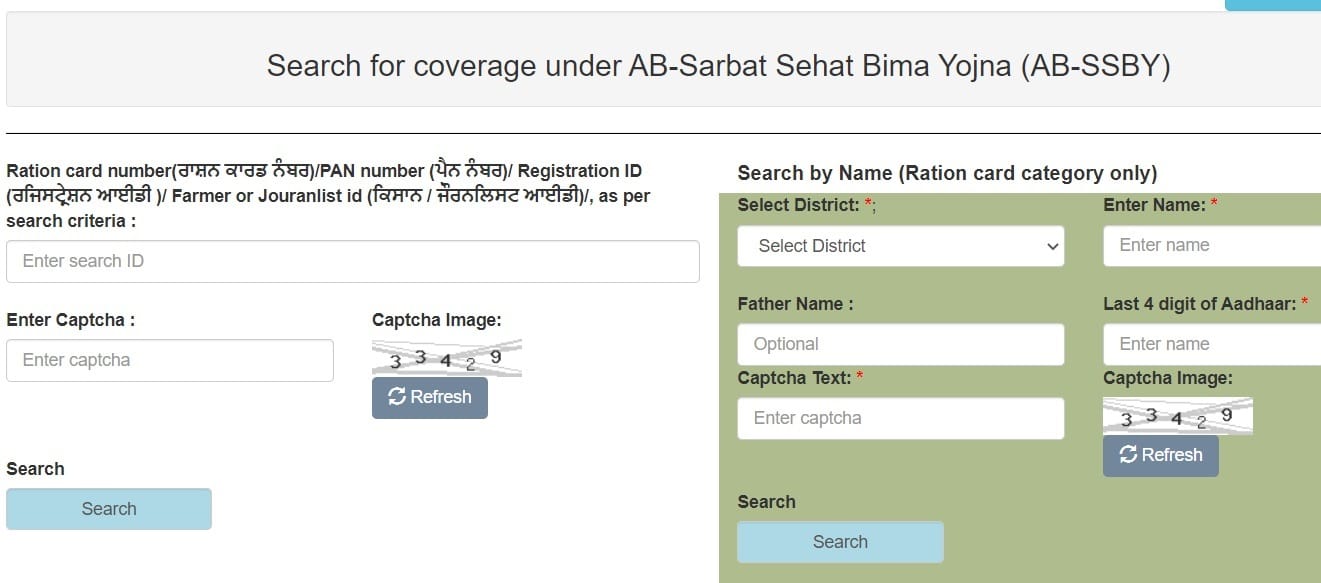Expand the district selection combo box
The height and width of the screenshot is (583, 1321).
(x=900, y=246)
